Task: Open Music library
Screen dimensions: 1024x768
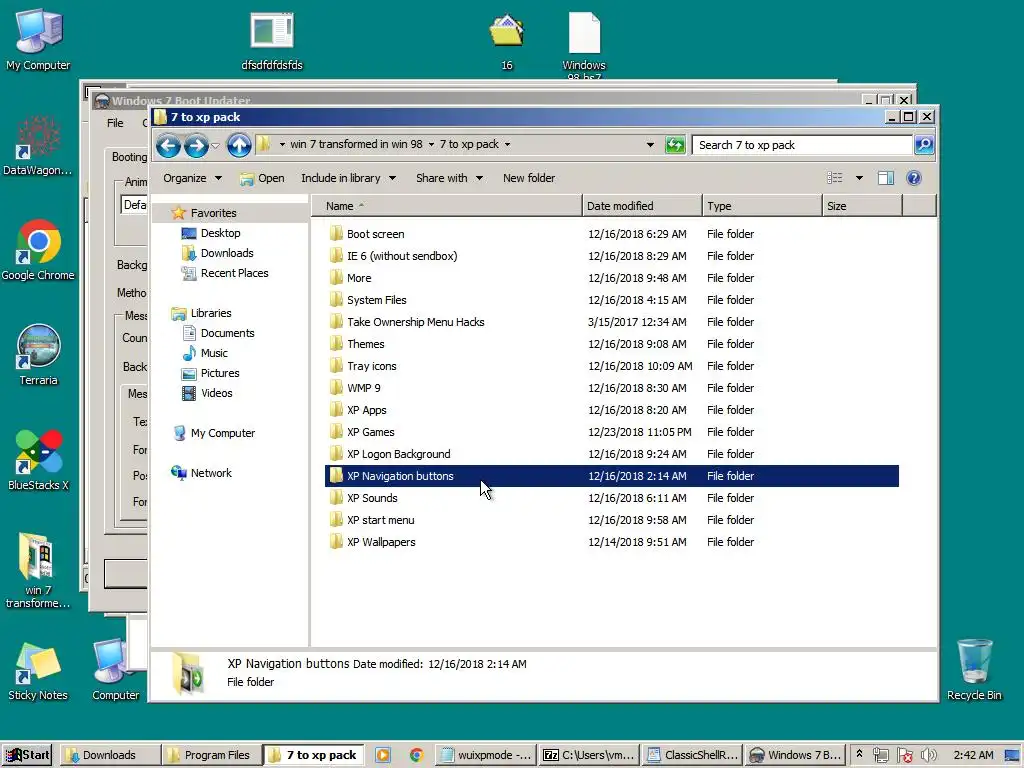Action: [x=214, y=353]
